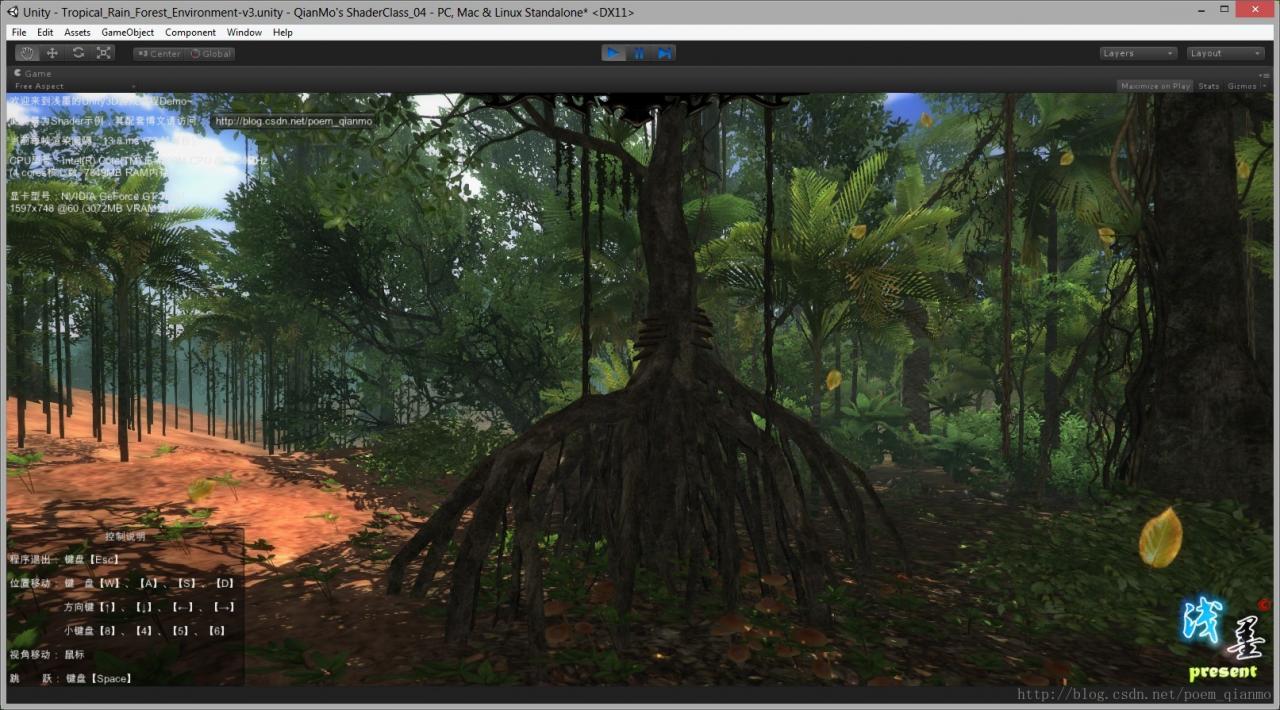Image resolution: width=1280 pixels, height=710 pixels.
Task: Open the Edit menu
Action: (45, 32)
